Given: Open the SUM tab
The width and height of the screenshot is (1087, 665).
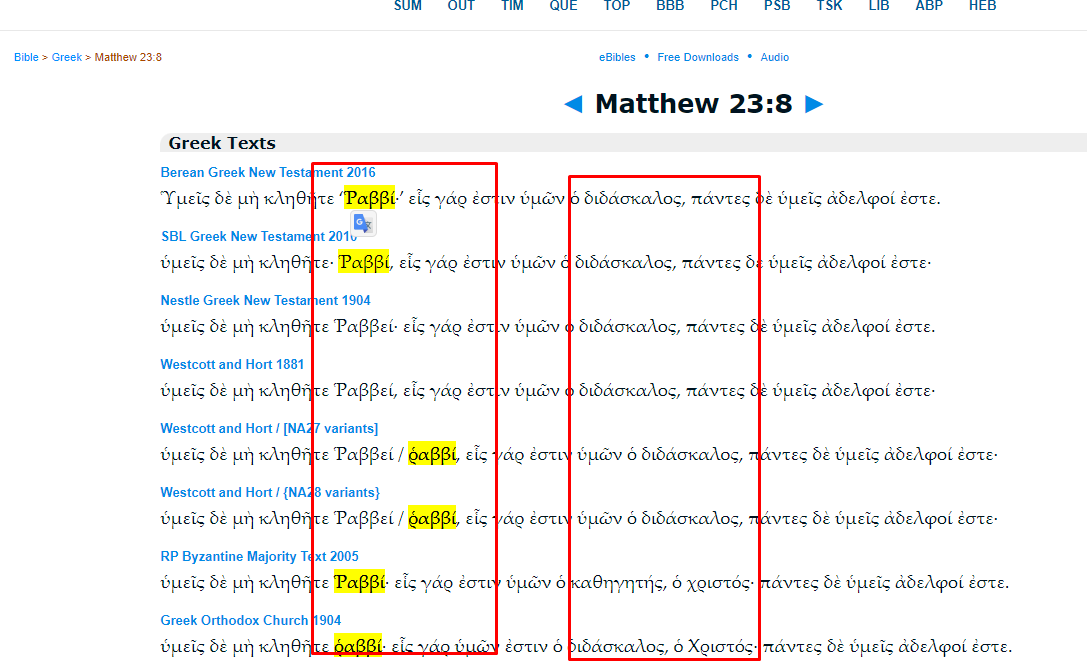Looking at the screenshot, I should click(x=408, y=6).
